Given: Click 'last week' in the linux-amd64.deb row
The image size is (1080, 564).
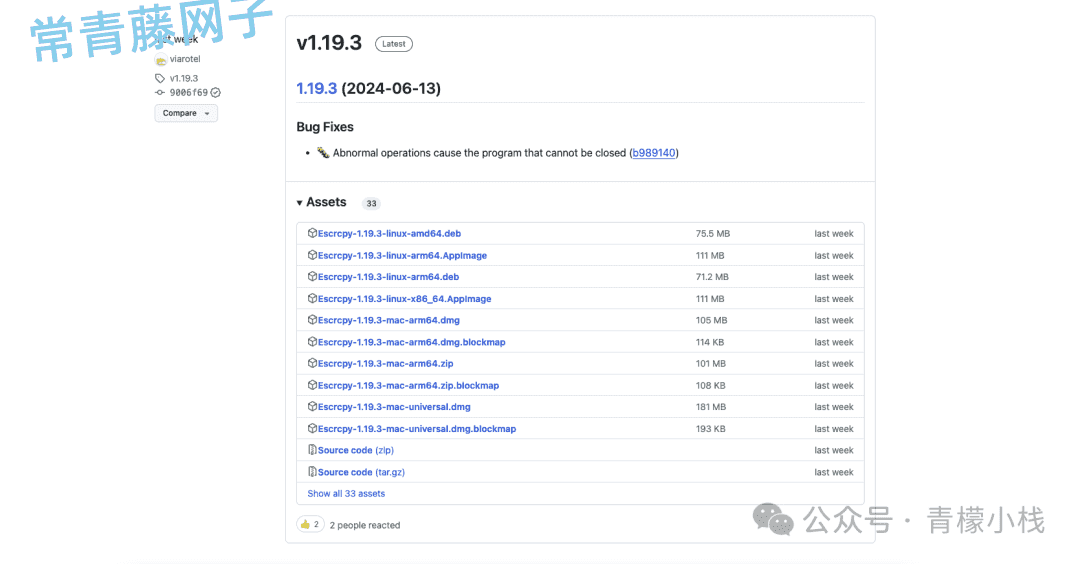Looking at the screenshot, I should (x=833, y=233).
